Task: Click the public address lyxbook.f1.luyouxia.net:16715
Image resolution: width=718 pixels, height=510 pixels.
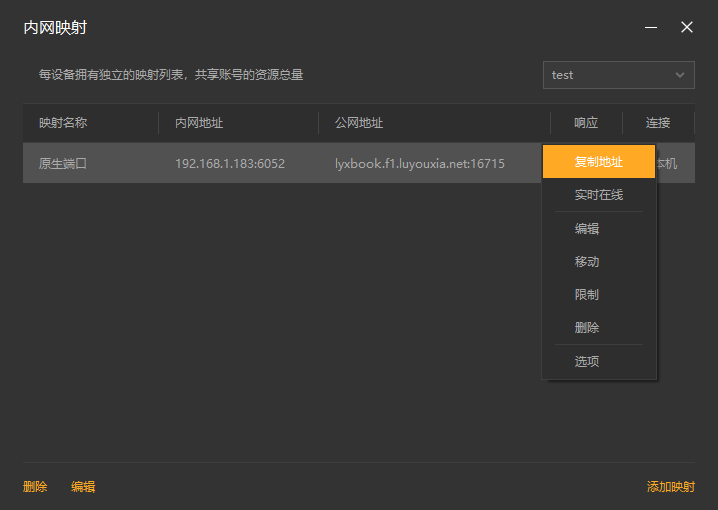Action: [x=419, y=163]
